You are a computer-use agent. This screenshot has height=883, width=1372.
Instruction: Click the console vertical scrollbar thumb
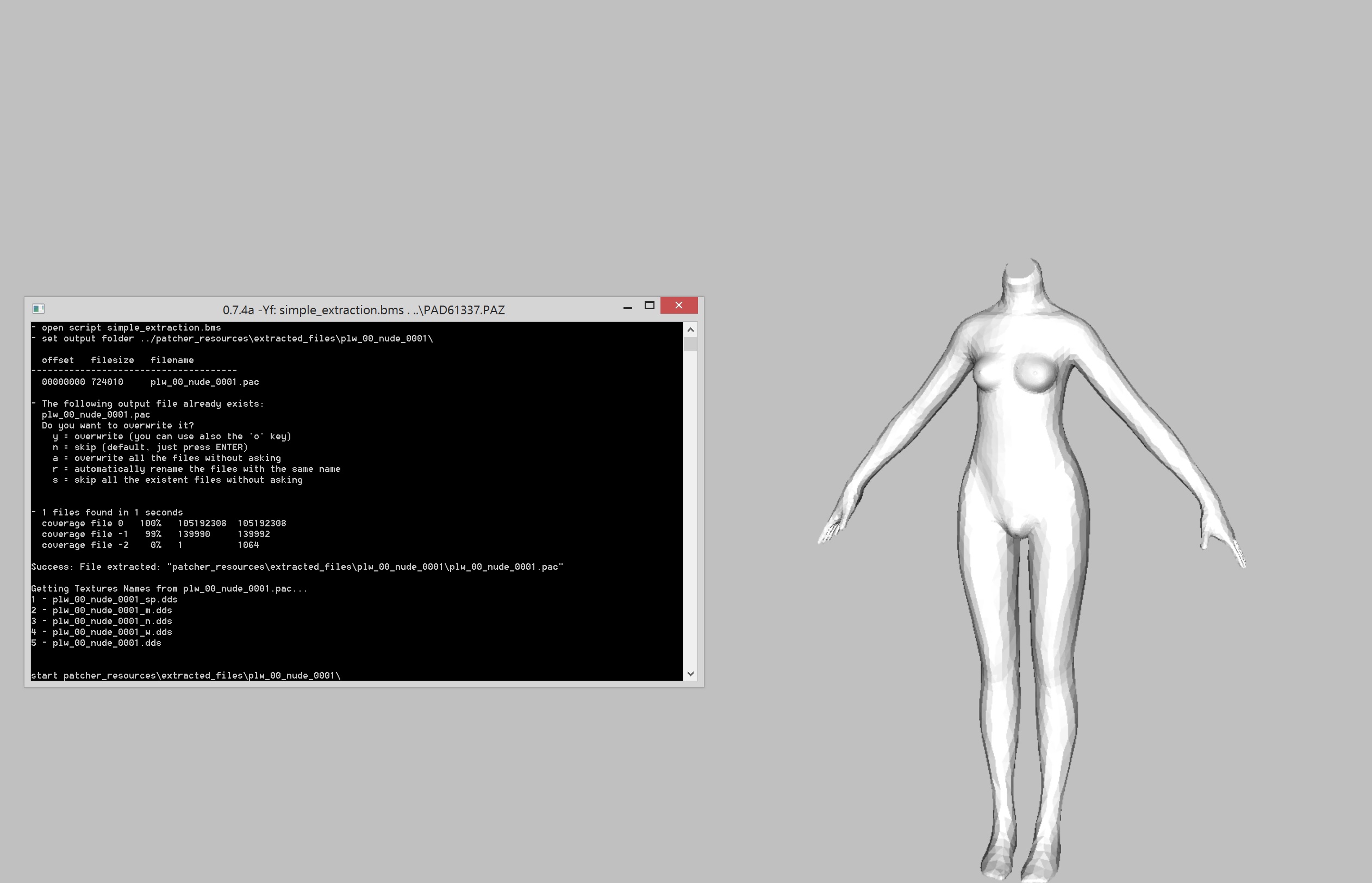(690, 344)
